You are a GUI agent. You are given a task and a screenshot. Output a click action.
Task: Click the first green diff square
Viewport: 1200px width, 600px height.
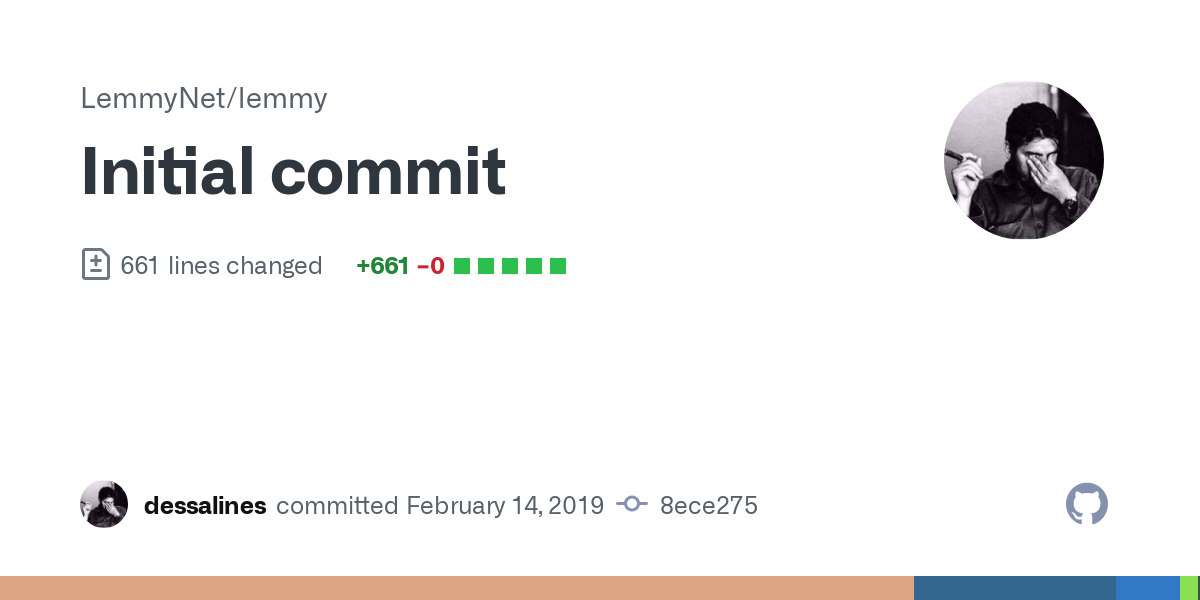462,266
